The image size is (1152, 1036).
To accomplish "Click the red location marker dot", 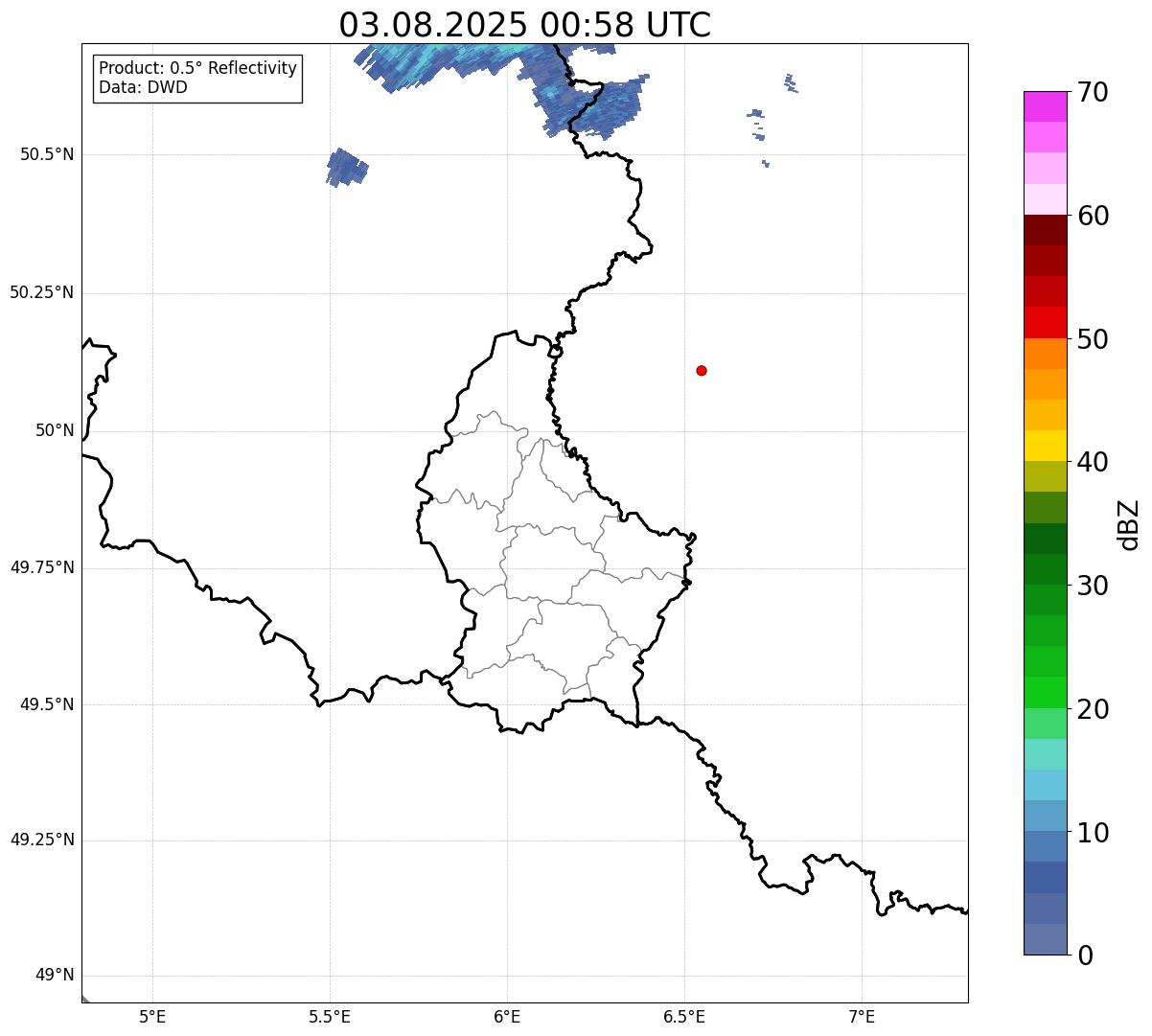I will point(702,370).
